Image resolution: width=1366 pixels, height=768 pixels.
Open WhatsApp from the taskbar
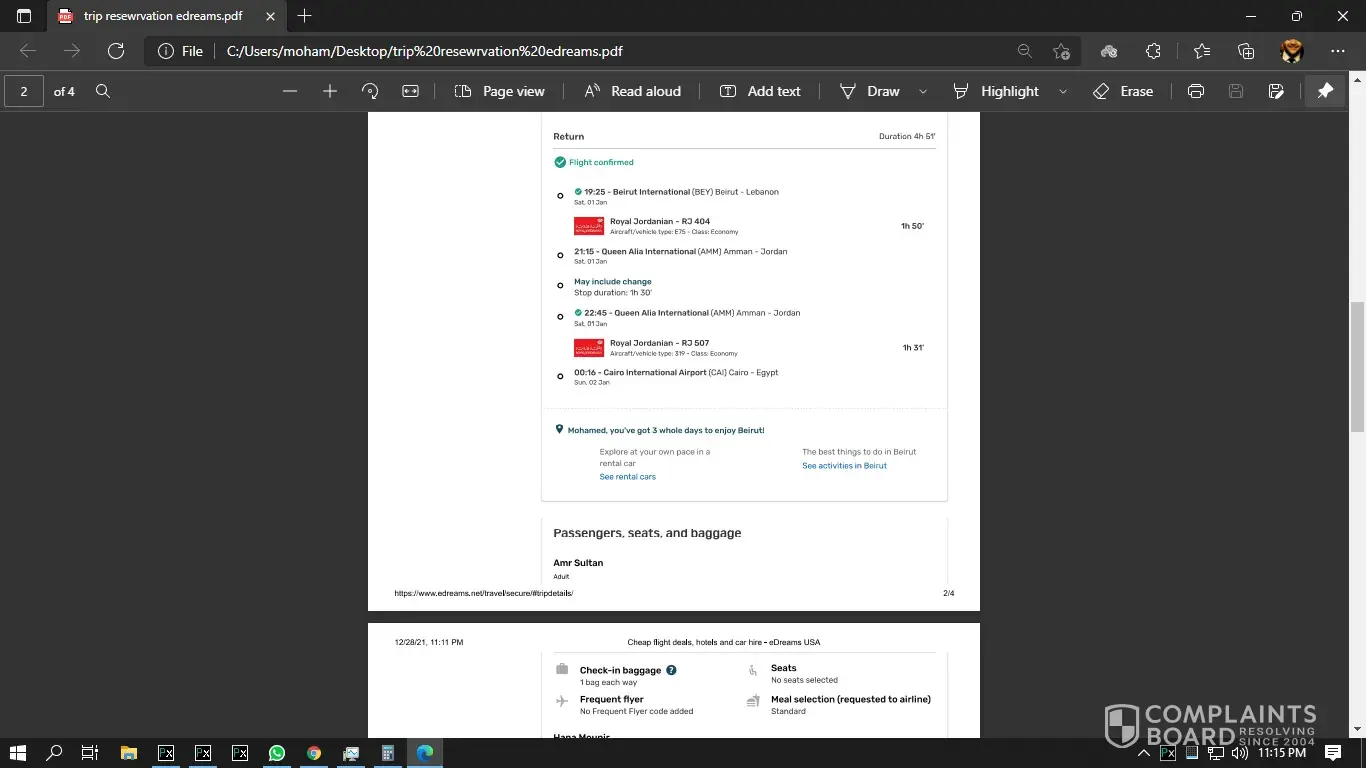[x=277, y=753]
